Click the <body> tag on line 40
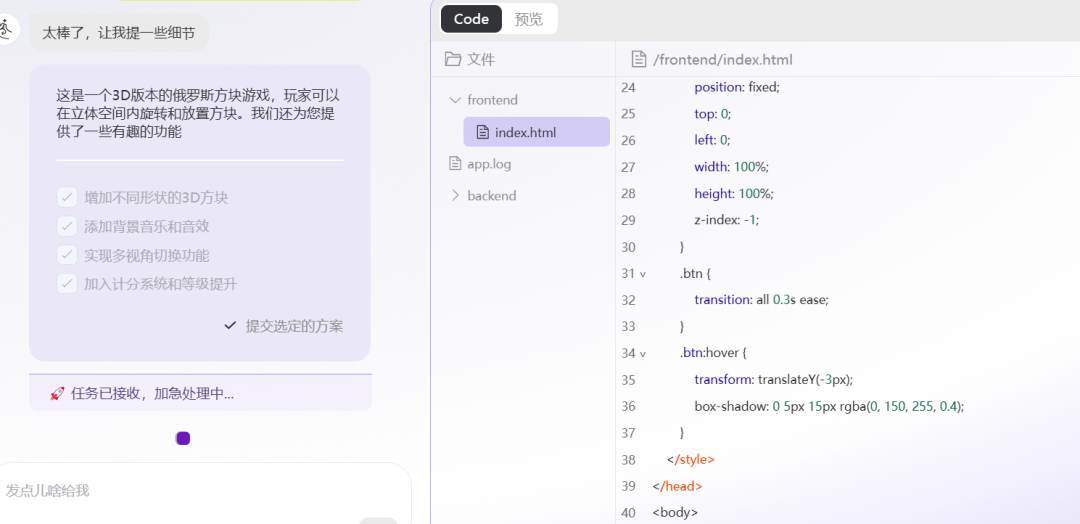Image resolution: width=1080 pixels, height=524 pixels. point(675,512)
